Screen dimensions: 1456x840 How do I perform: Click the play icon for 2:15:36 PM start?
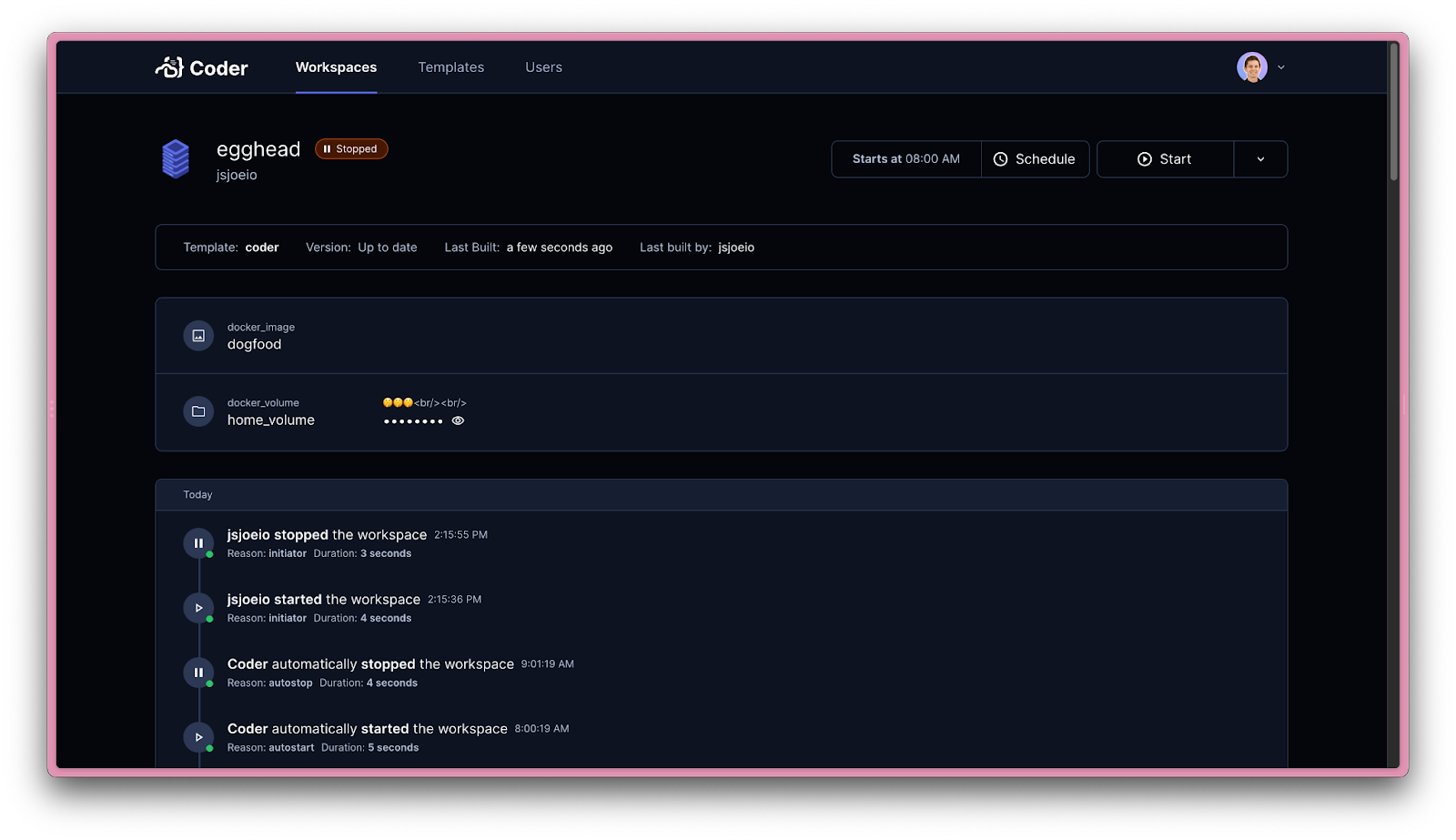point(198,608)
